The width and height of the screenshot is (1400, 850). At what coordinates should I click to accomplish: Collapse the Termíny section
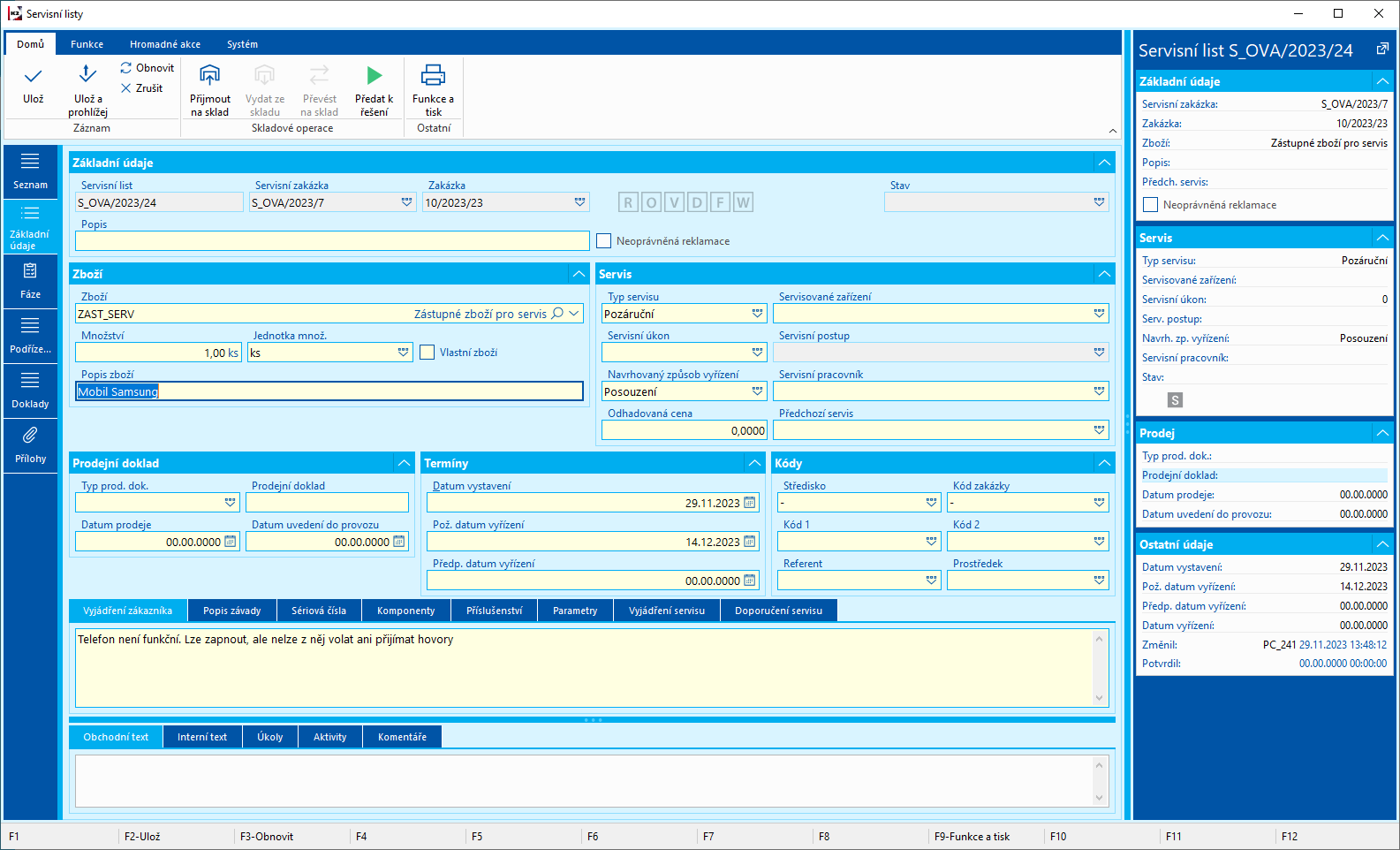click(754, 463)
